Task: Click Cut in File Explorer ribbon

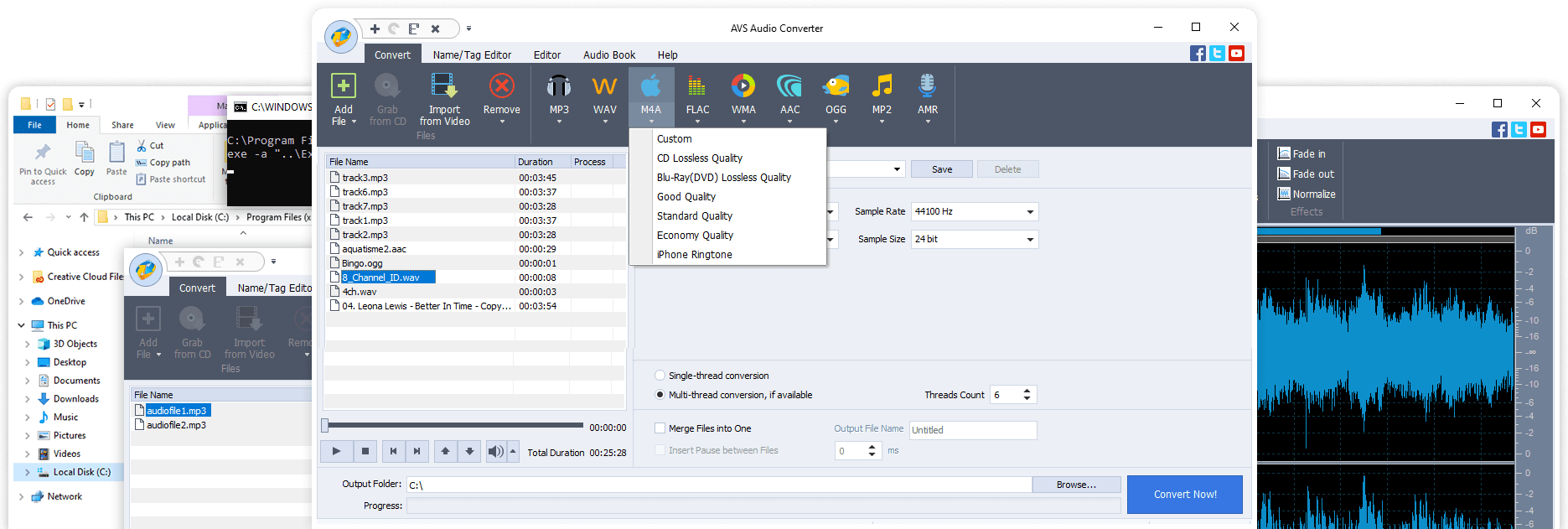Action: pos(150,146)
